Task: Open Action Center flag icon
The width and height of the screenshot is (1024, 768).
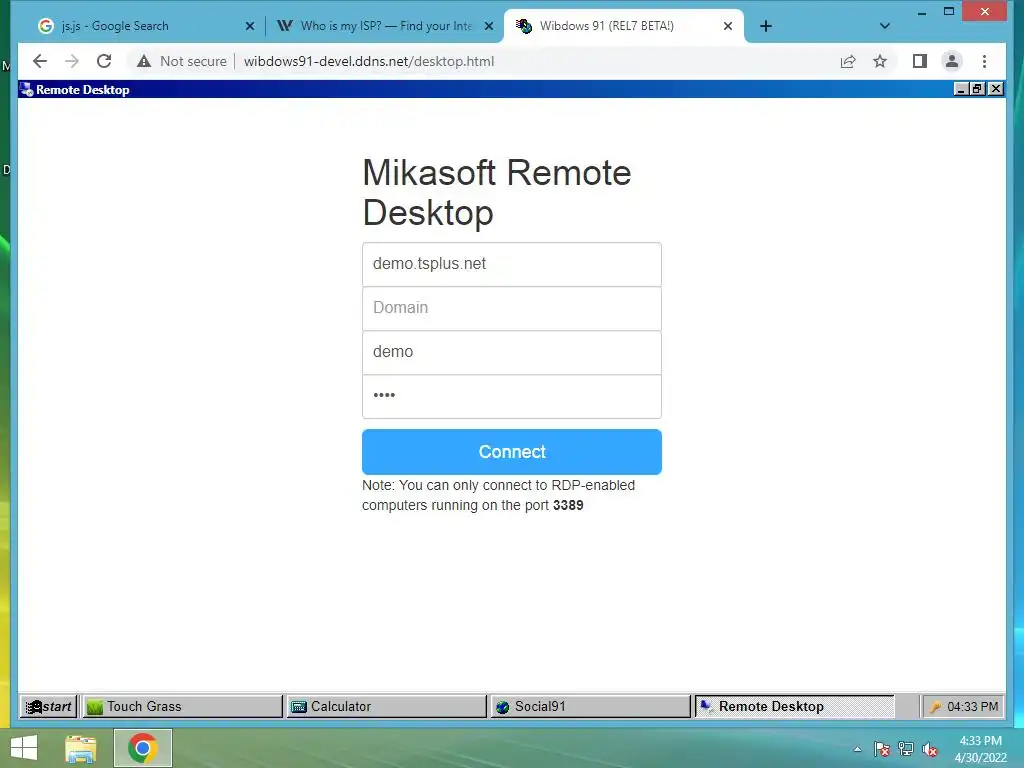Action: [882, 749]
